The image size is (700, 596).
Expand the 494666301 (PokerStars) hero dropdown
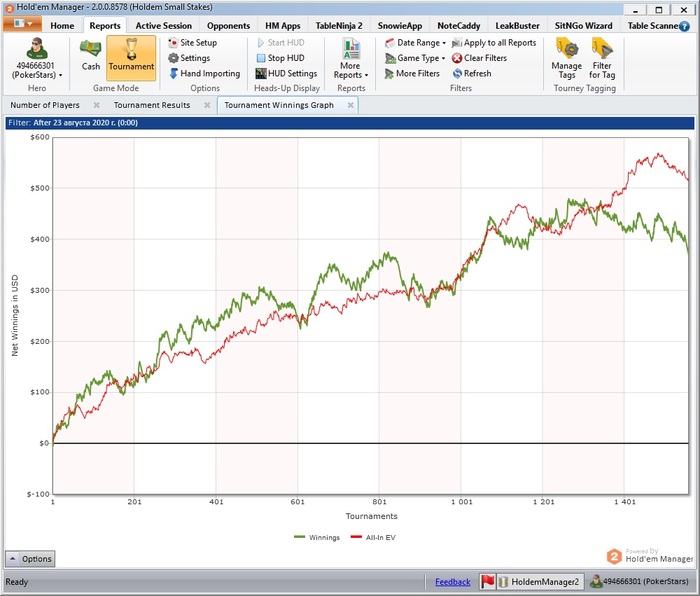[37, 70]
